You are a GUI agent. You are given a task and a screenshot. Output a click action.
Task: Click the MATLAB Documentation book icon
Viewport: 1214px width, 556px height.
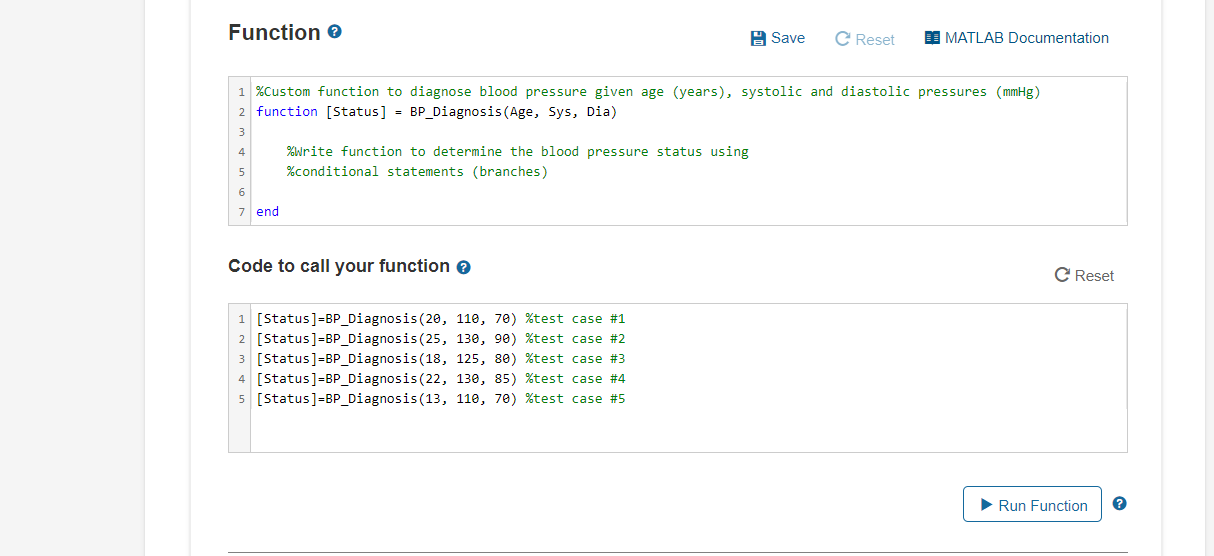[932, 38]
